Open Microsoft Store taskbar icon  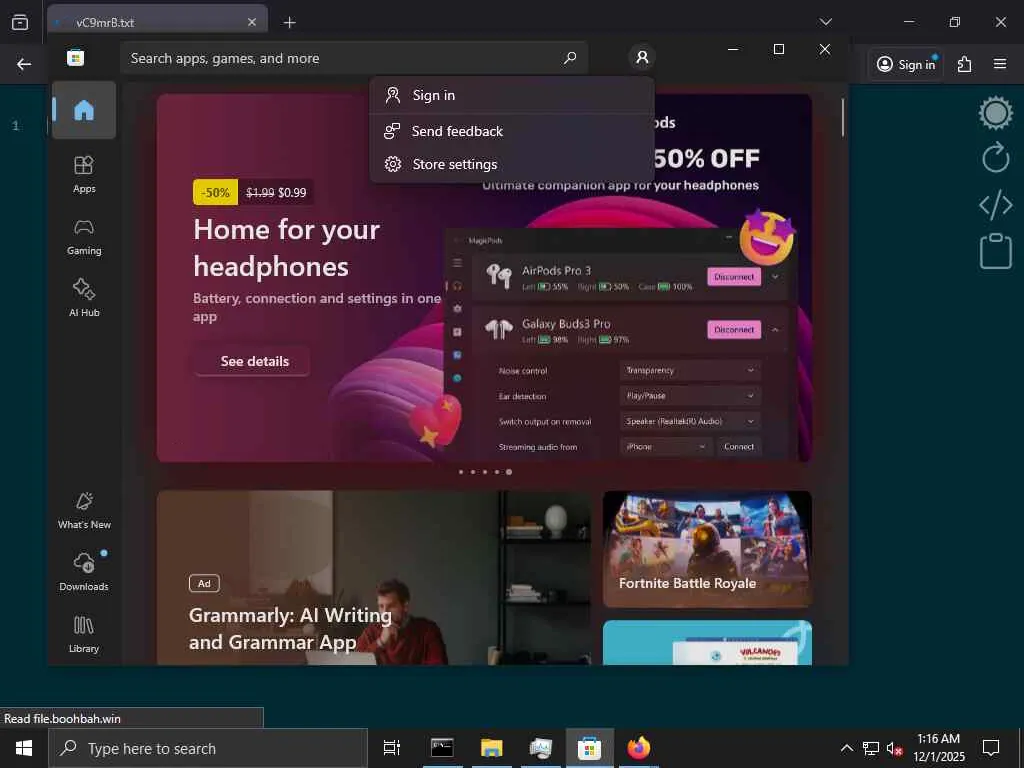coord(589,748)
